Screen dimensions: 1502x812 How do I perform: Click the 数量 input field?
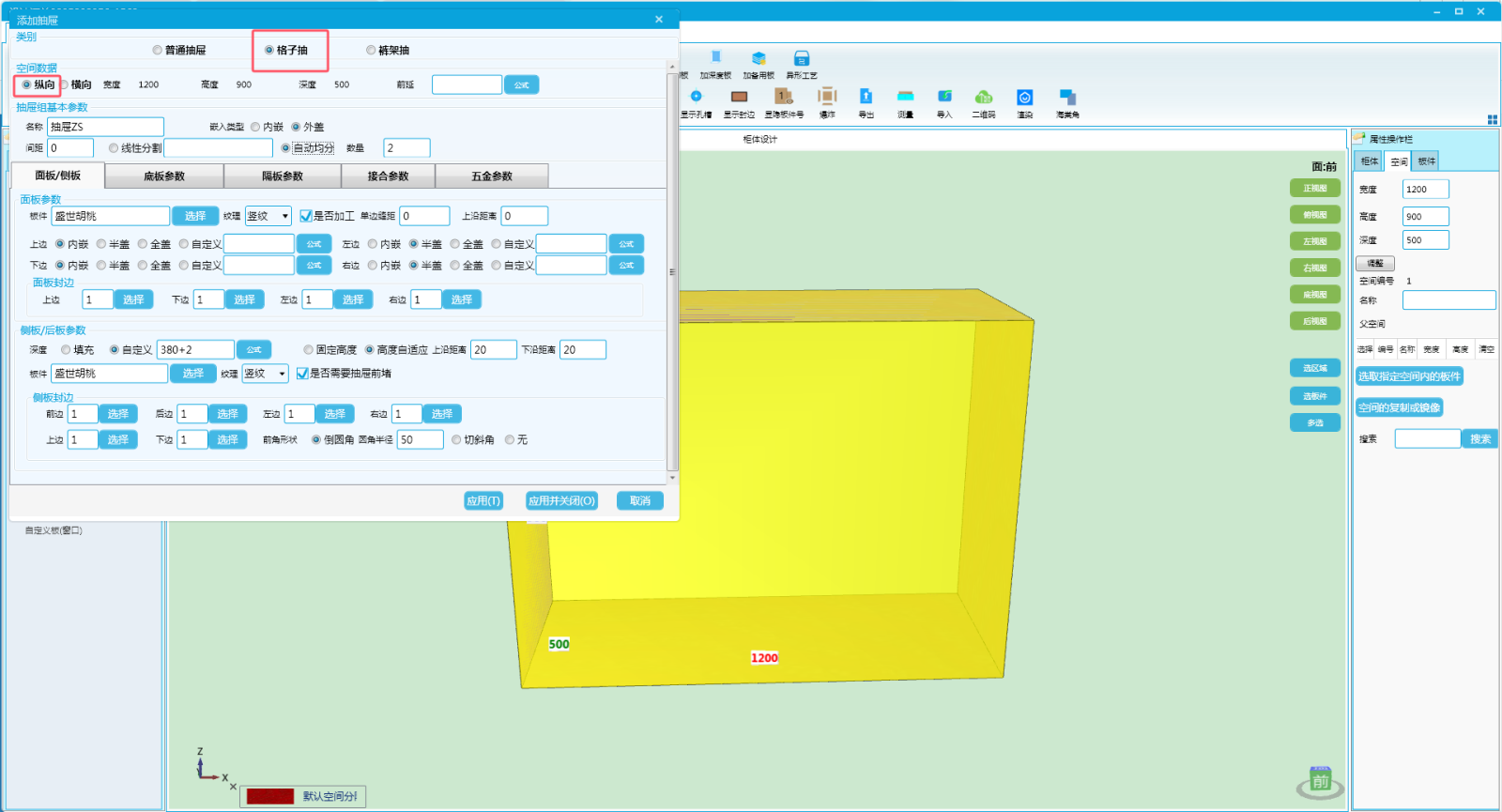pos(406,148)
